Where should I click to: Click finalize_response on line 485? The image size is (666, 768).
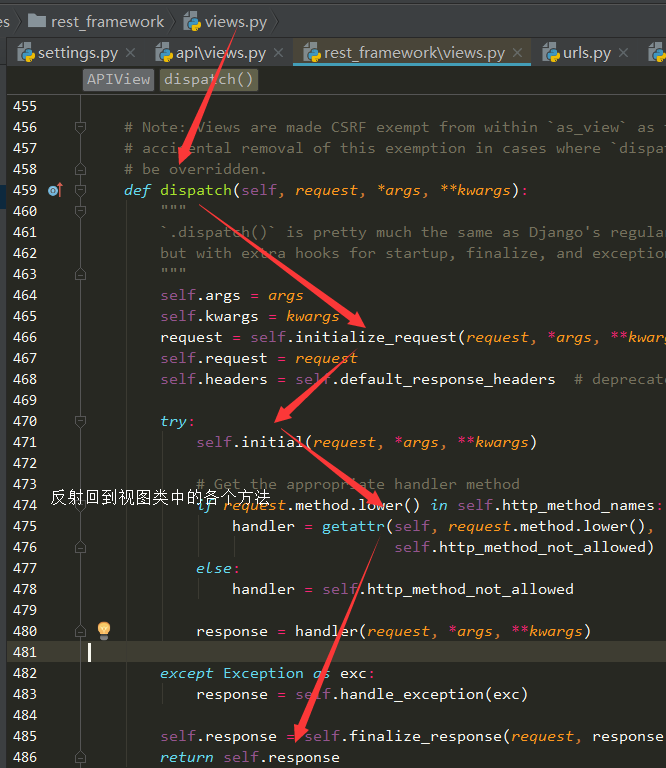click(x=425, y=736)
